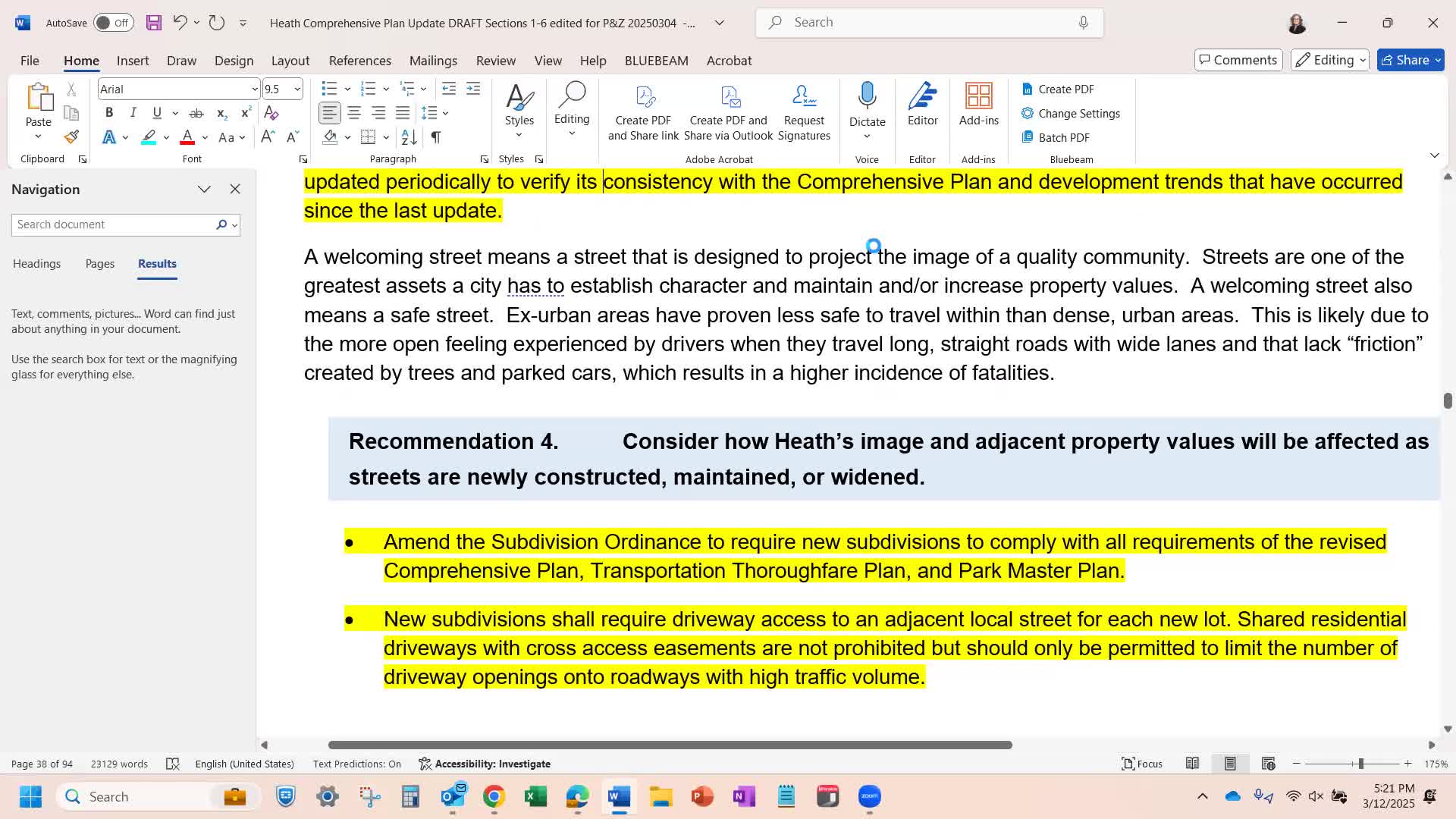1456x819 pixels.
Task: Toggle Bold formatting
Action: click(x=109, y=113)
